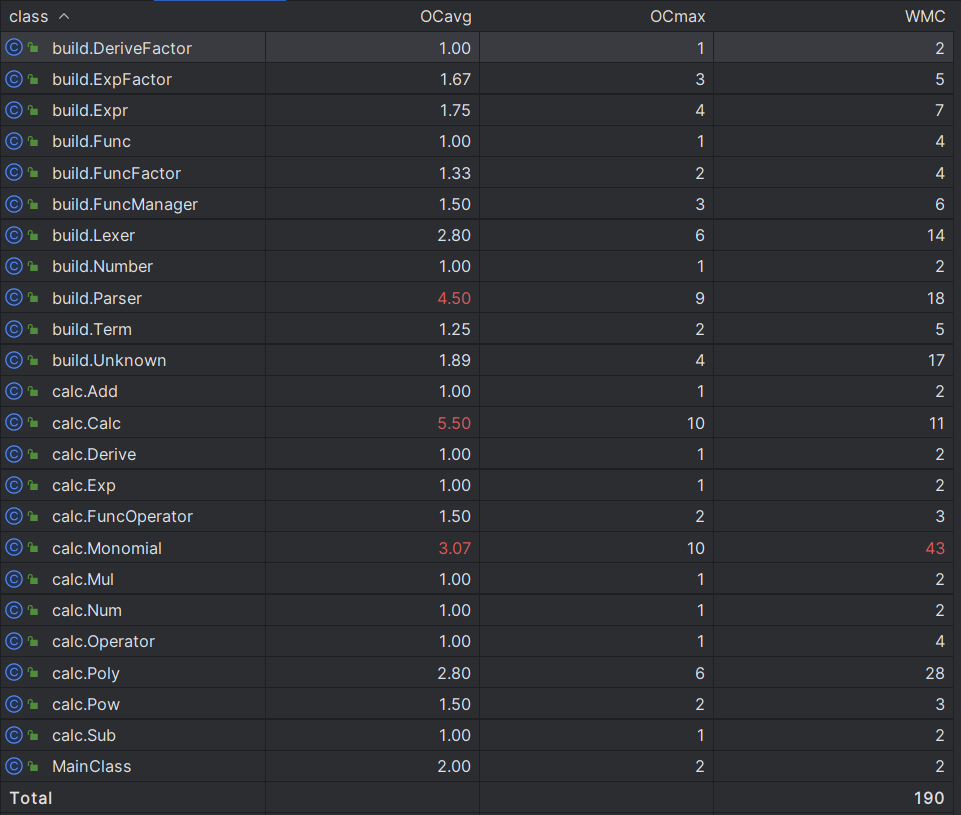
Task: Click the class icon for build.FuncFactor
Action: (x=13, y=172)
